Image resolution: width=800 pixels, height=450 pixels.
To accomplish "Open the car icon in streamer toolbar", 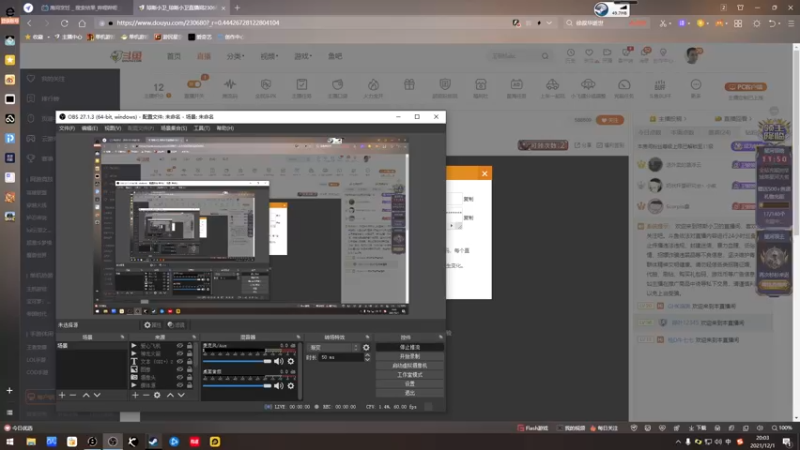I will coord(553,84).
